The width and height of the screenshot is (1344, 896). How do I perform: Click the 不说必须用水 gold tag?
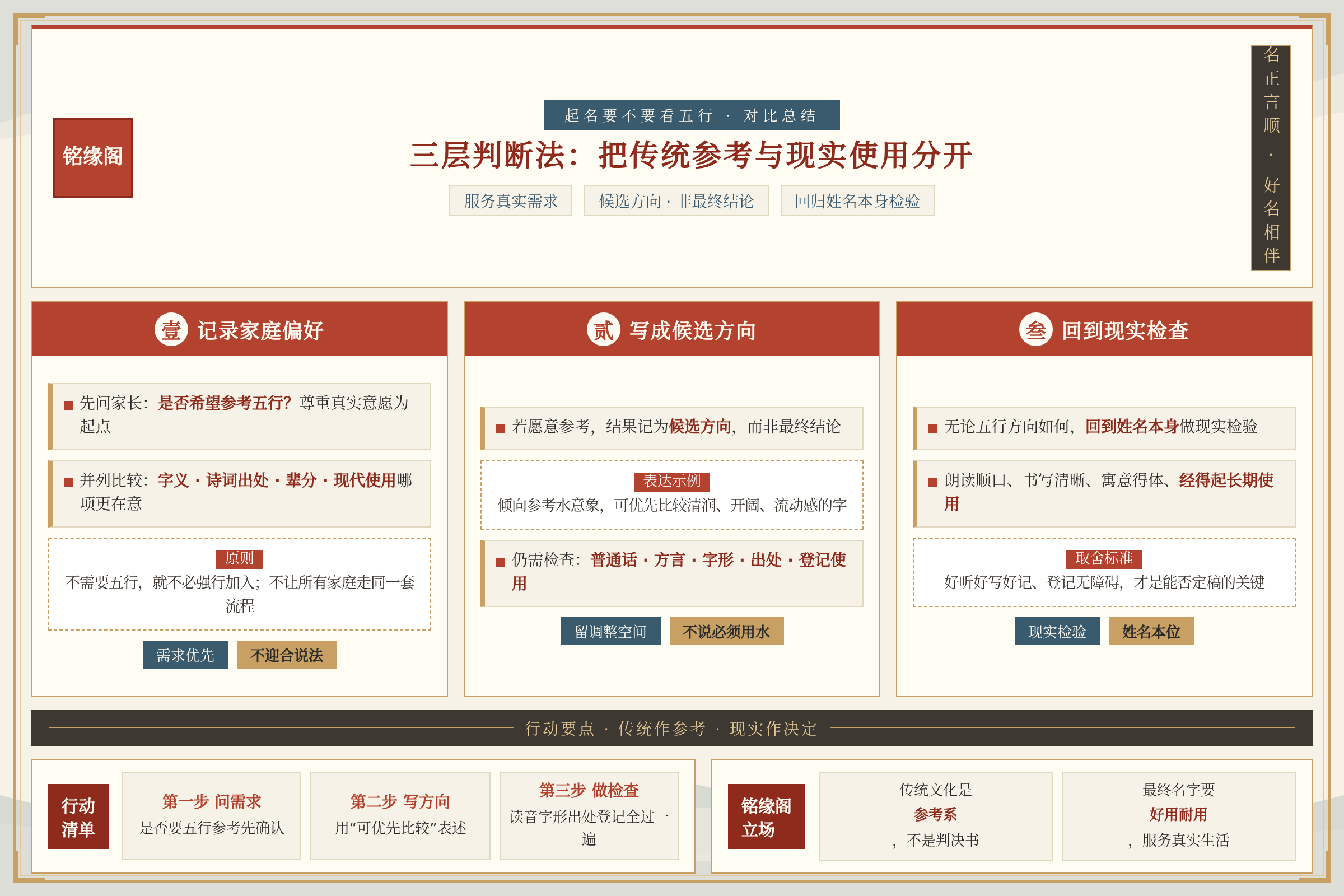(726, 631)
